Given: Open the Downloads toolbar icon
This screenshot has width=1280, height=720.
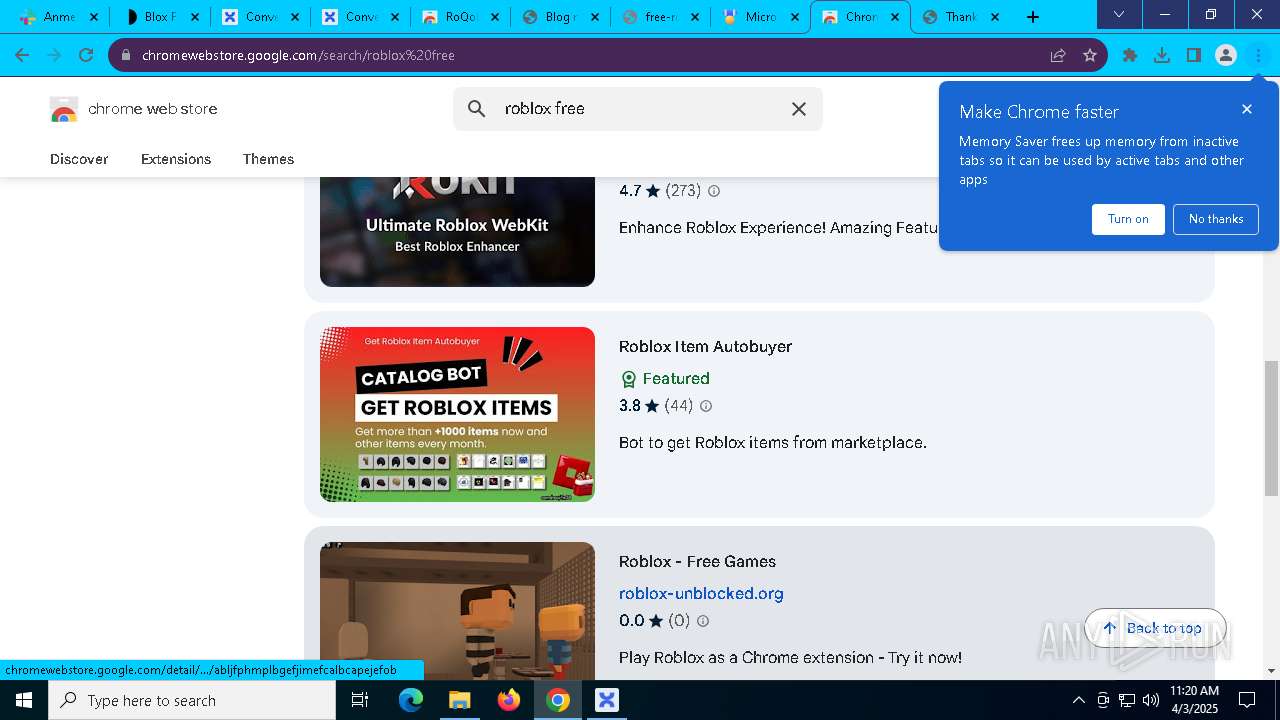Looking at the screenshot, I should tap(1162, 55).
